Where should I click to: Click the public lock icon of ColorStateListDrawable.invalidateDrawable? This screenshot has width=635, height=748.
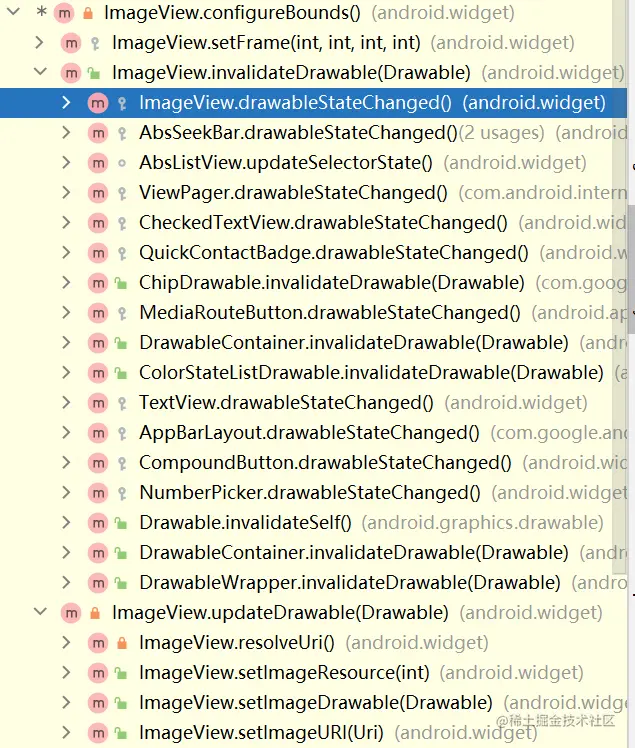[121, 374]
